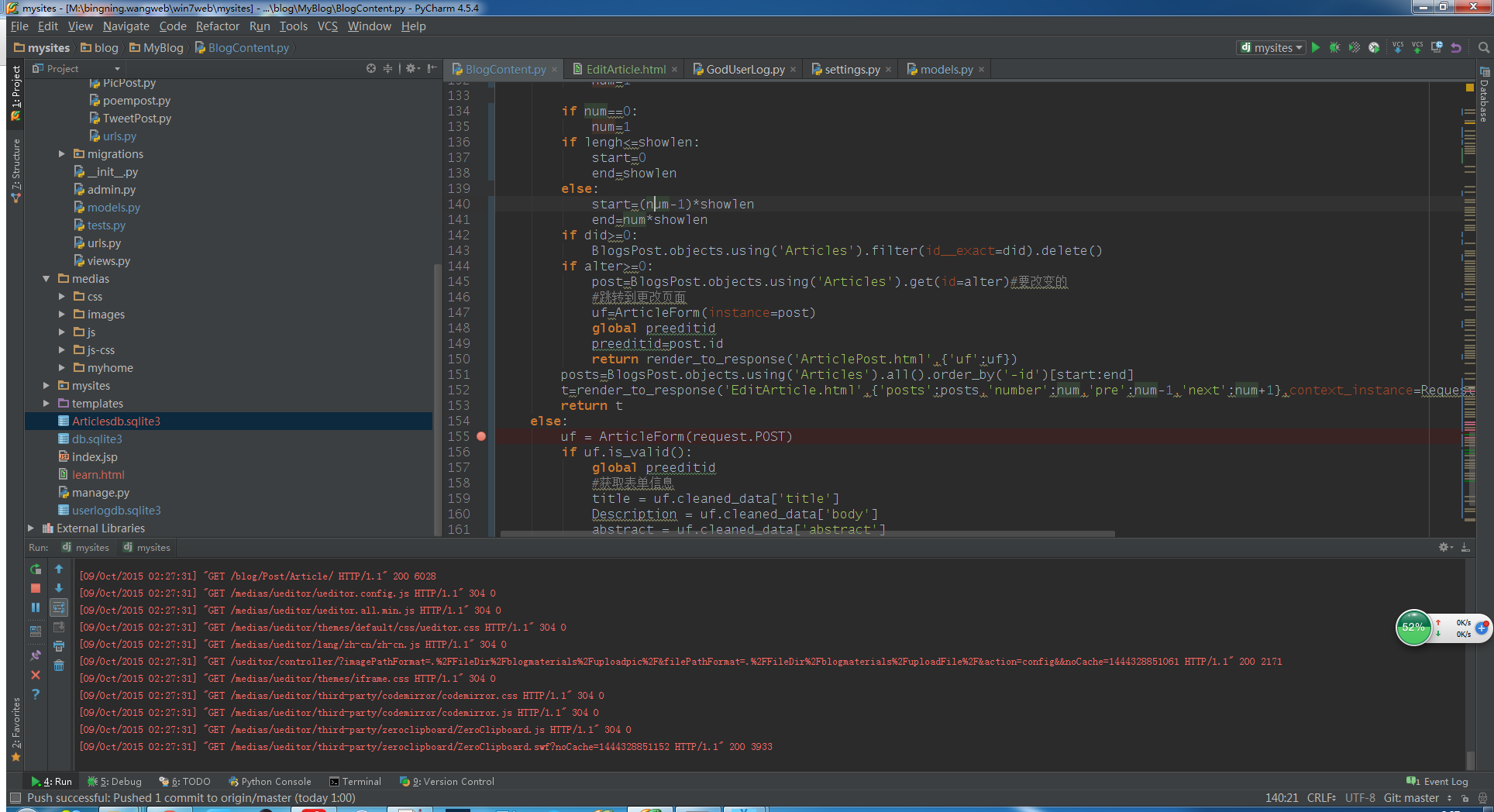Run the mysites configuration with green play
Screen dimensions: 1494x812
(1315, 47)
